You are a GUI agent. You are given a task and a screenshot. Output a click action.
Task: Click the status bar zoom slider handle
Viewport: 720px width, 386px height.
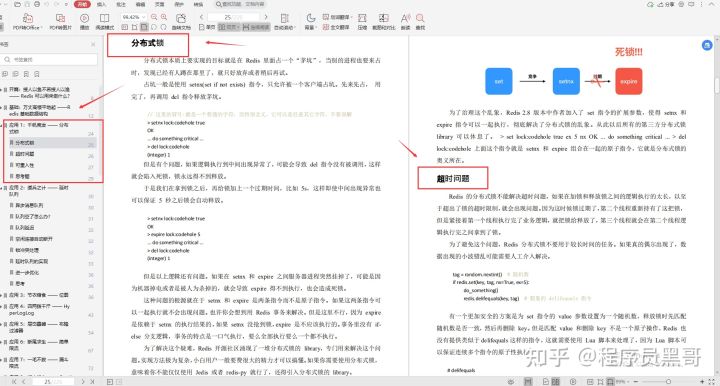(x=668, y=381)
